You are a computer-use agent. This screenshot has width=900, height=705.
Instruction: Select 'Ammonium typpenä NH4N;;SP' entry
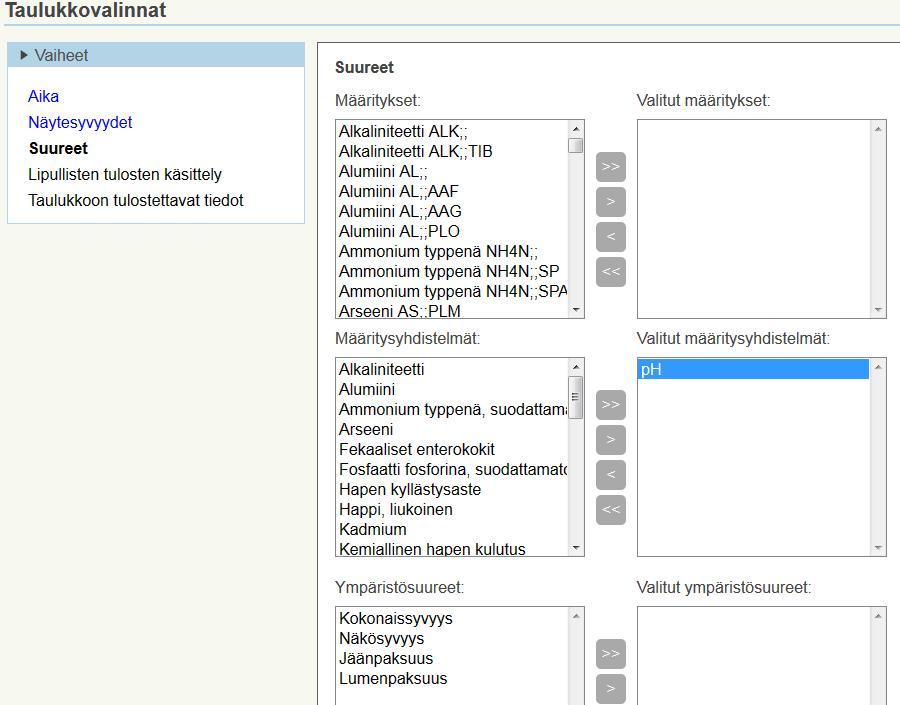click(452, 271)
